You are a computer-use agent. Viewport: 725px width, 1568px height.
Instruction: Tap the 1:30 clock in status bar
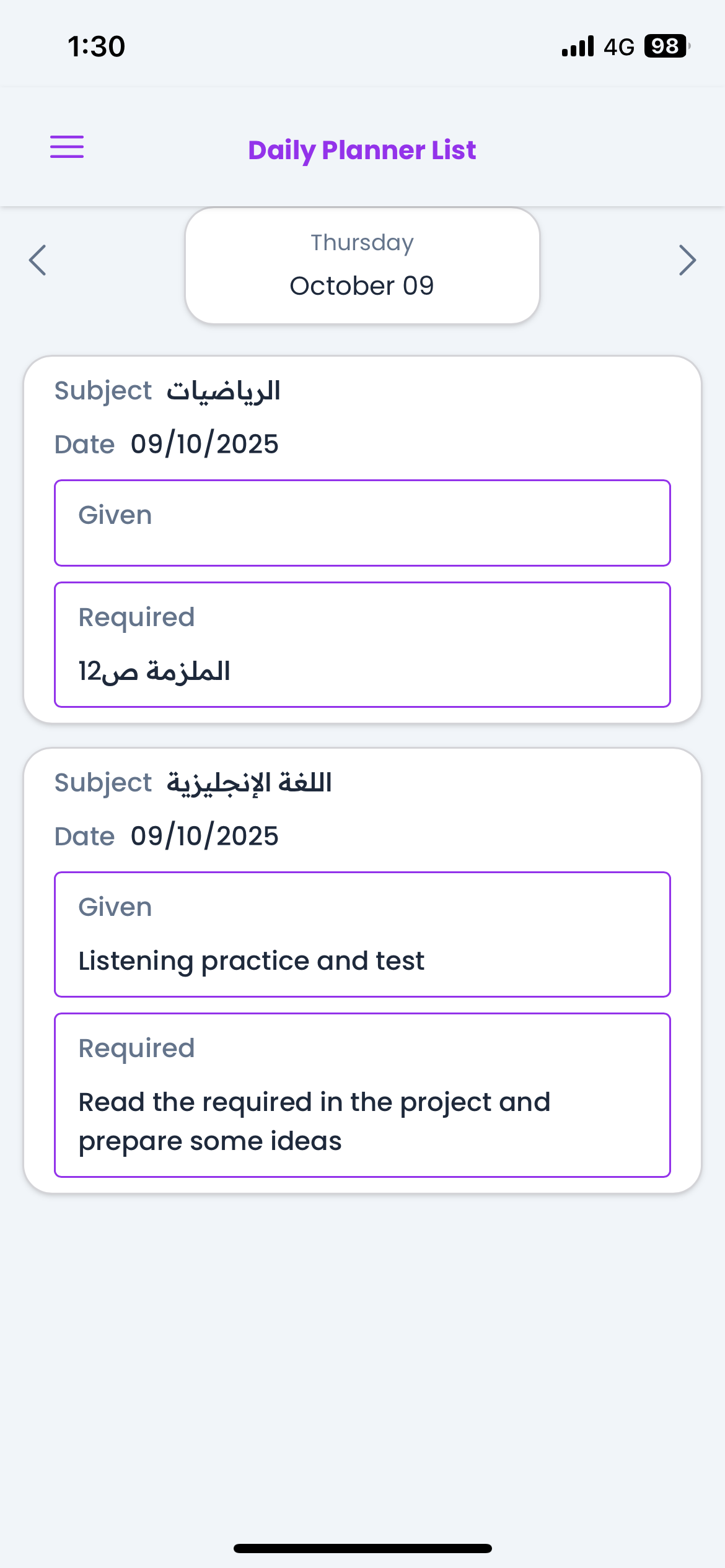[97, 47]
